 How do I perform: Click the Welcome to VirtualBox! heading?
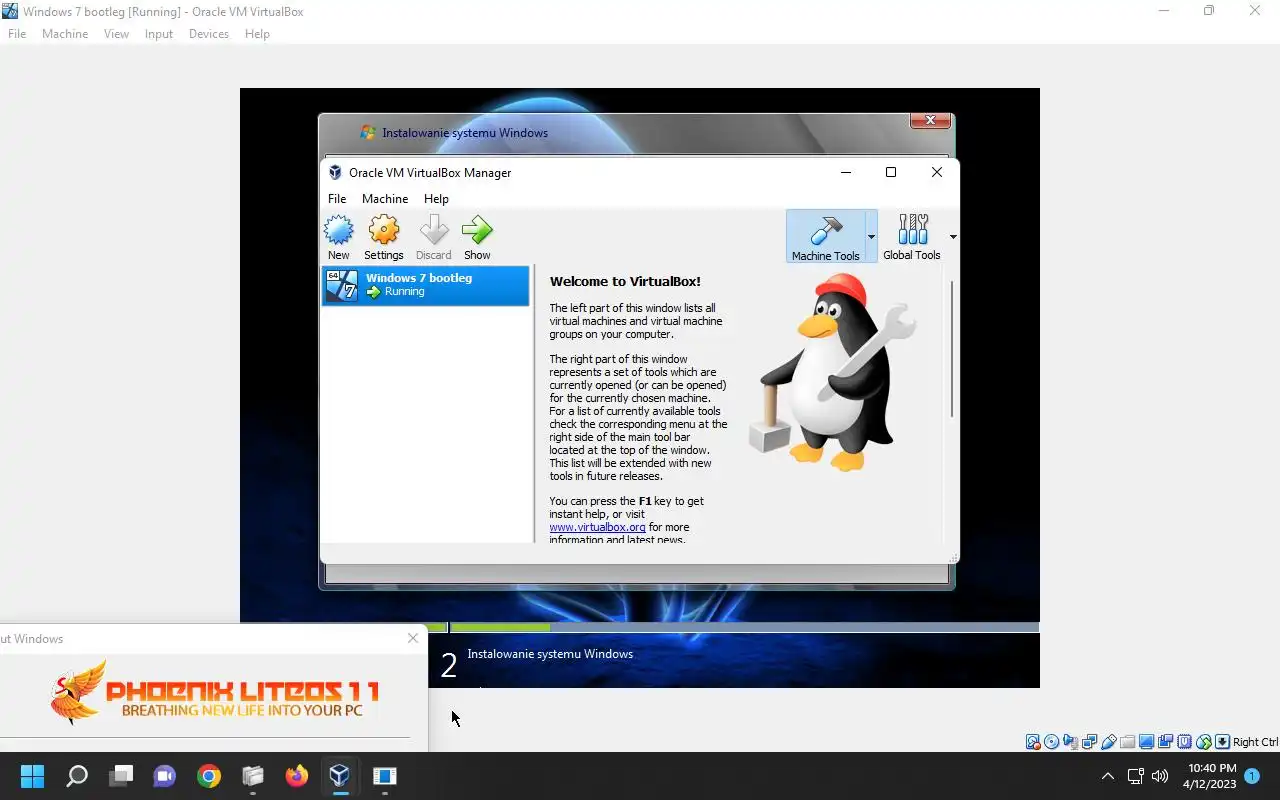click(625, 282)
